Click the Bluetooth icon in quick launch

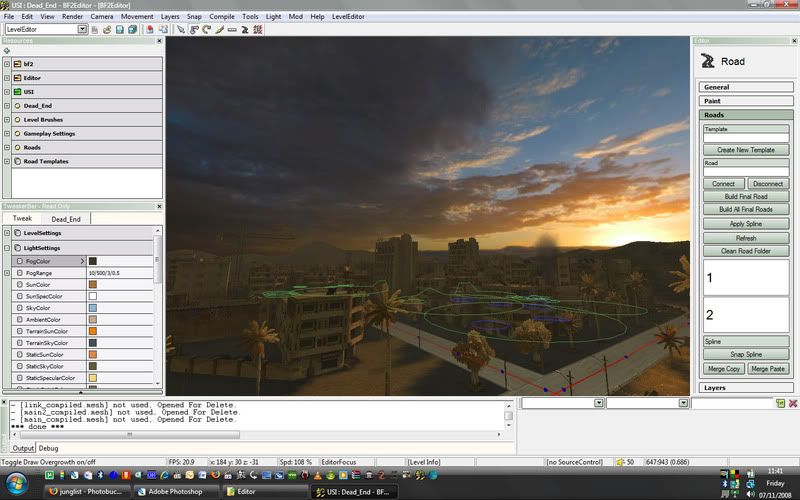tap(101, 476)
